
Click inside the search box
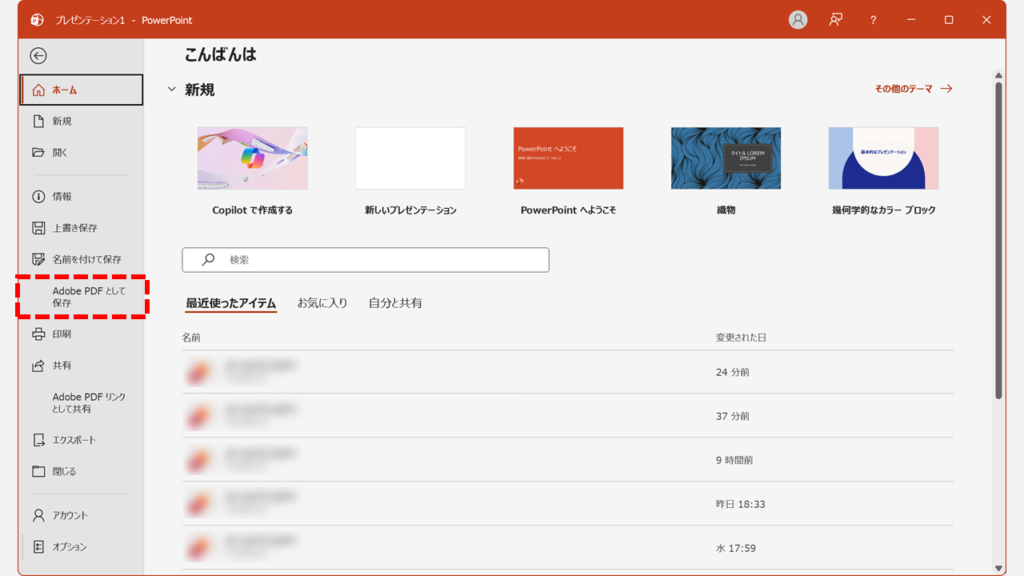pyautogui.click(x=365, y=259)
